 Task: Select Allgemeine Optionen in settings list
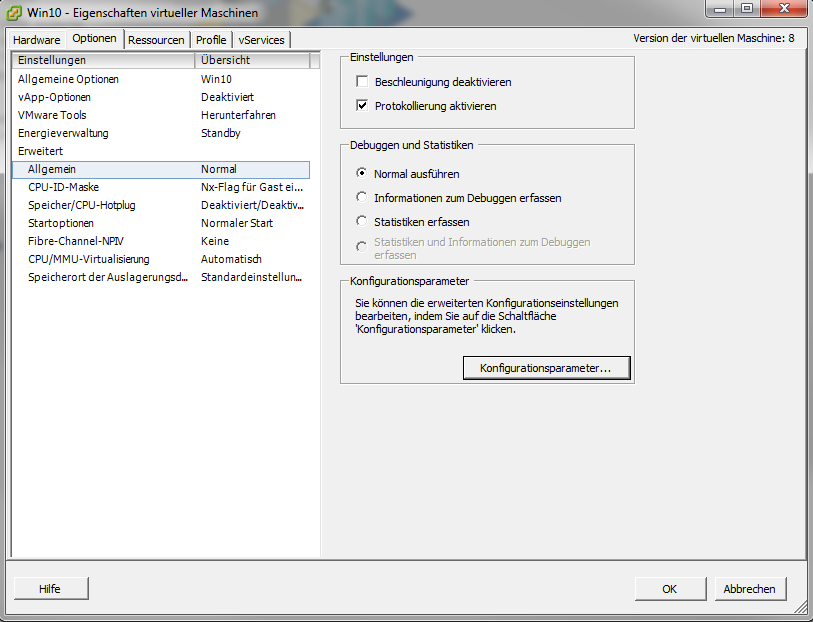point(68,79)
